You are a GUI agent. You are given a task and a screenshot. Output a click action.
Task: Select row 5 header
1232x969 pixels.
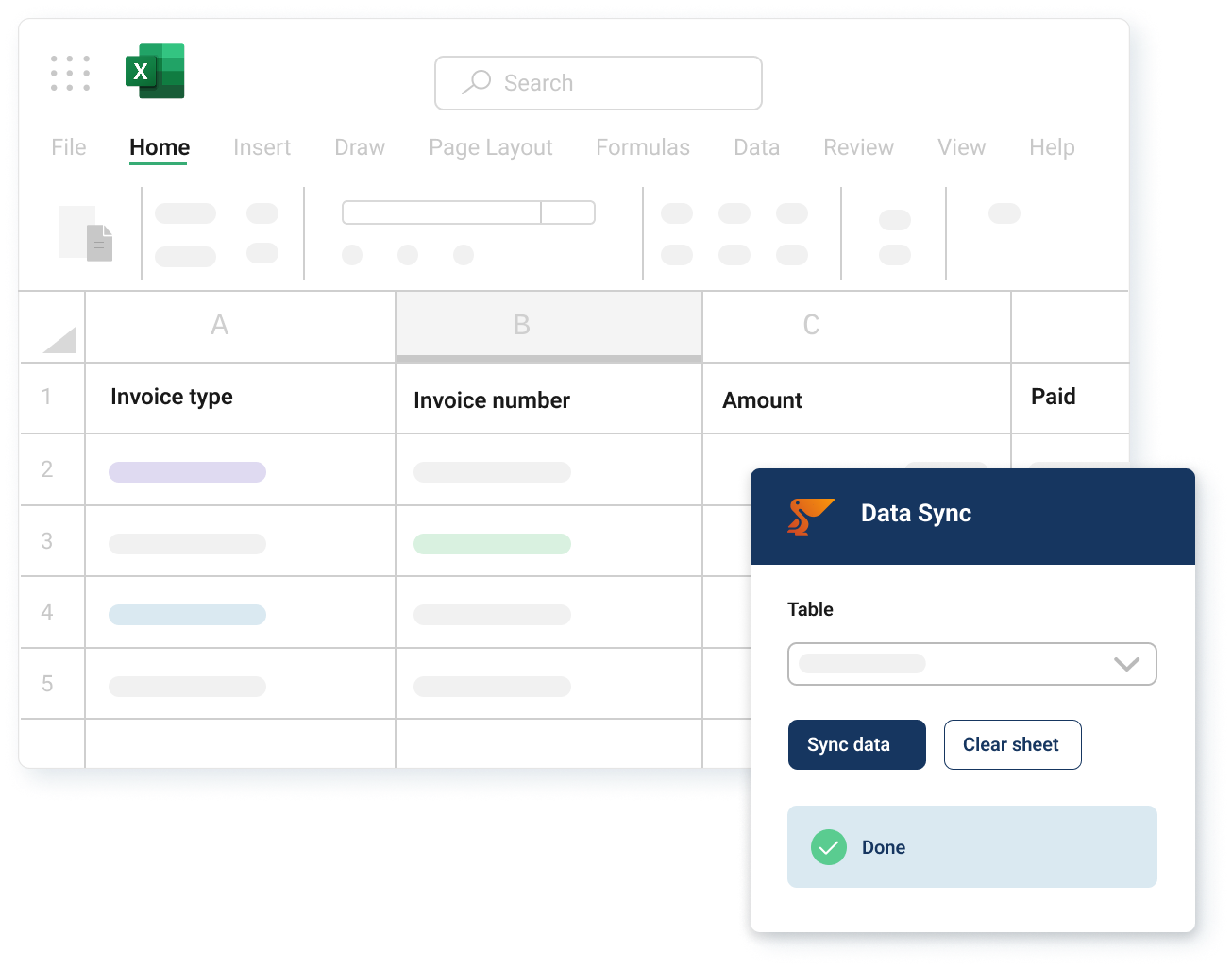click(52, 684)
